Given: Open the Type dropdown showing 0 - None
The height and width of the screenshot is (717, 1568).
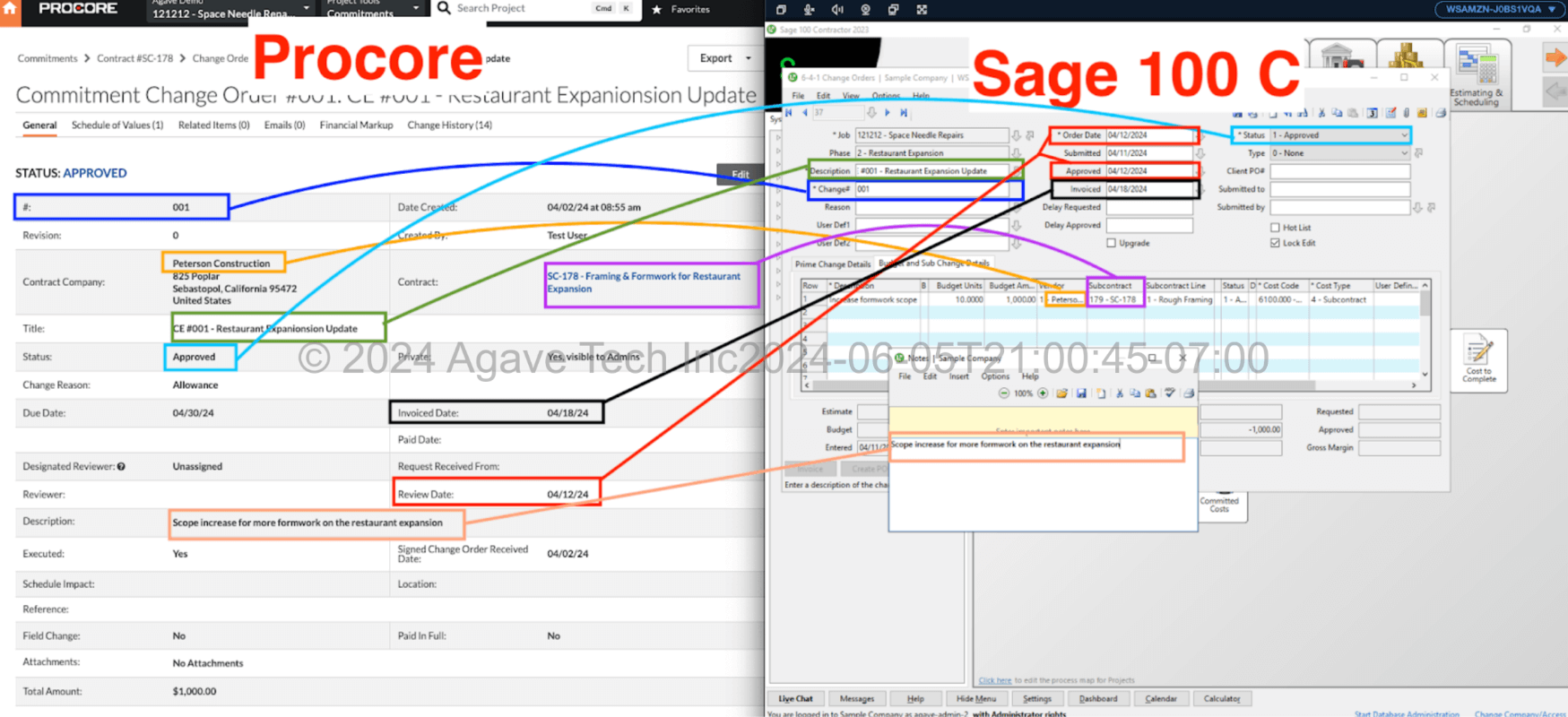Looking at the screenshot, I should [1339, 153].
